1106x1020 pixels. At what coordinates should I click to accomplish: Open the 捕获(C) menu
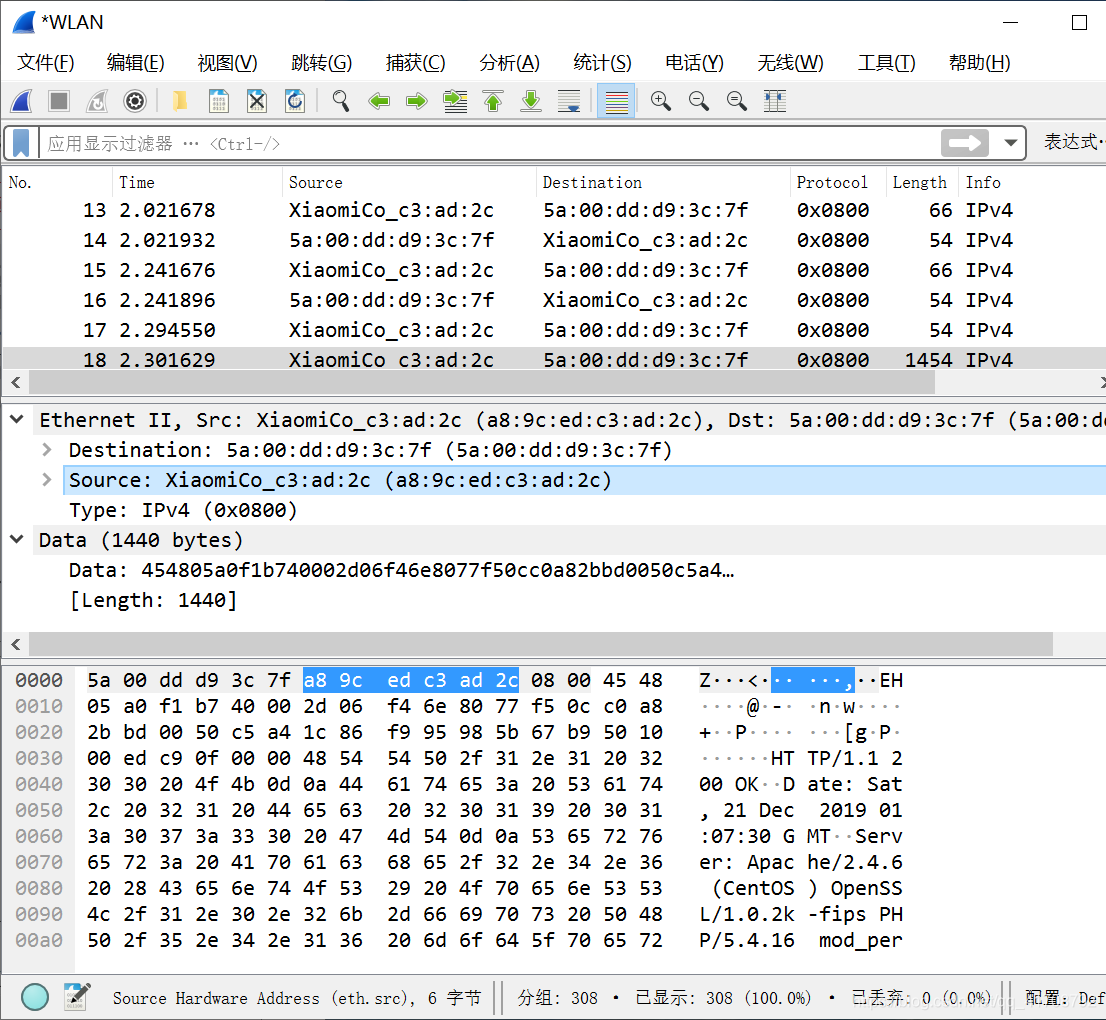tap(415, 63)
